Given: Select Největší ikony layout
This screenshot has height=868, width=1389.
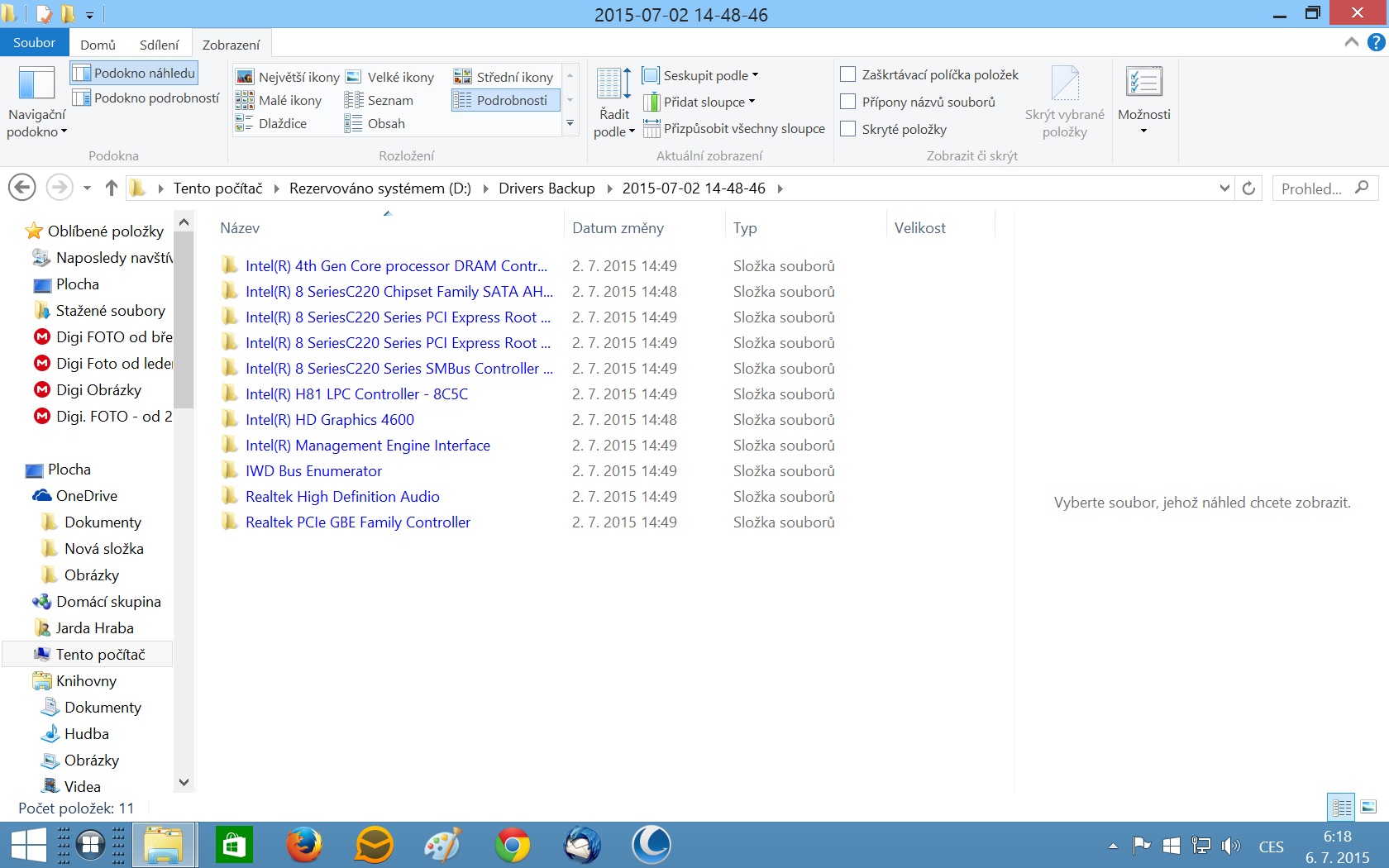Looking at the screenshot, I should (x=288, y=77).
